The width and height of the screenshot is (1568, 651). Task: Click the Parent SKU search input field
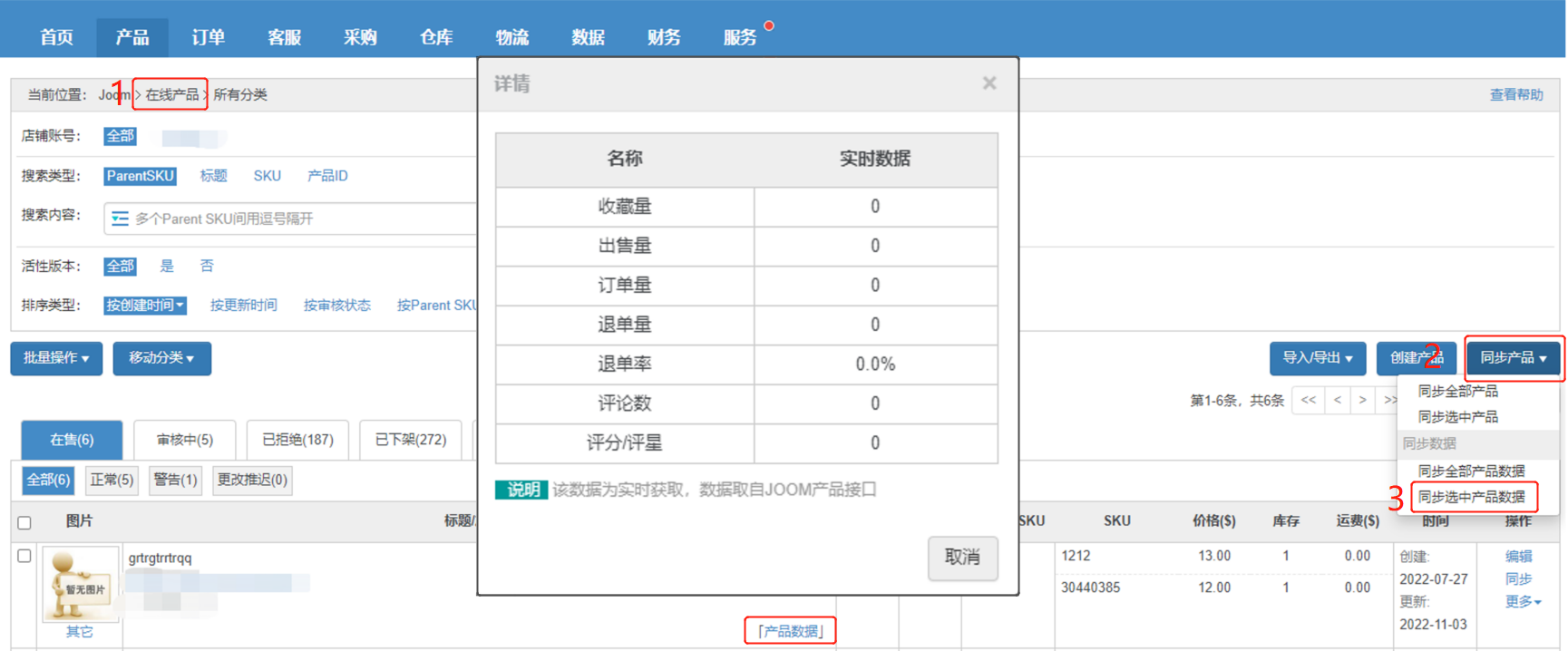[x=299, y=219]
